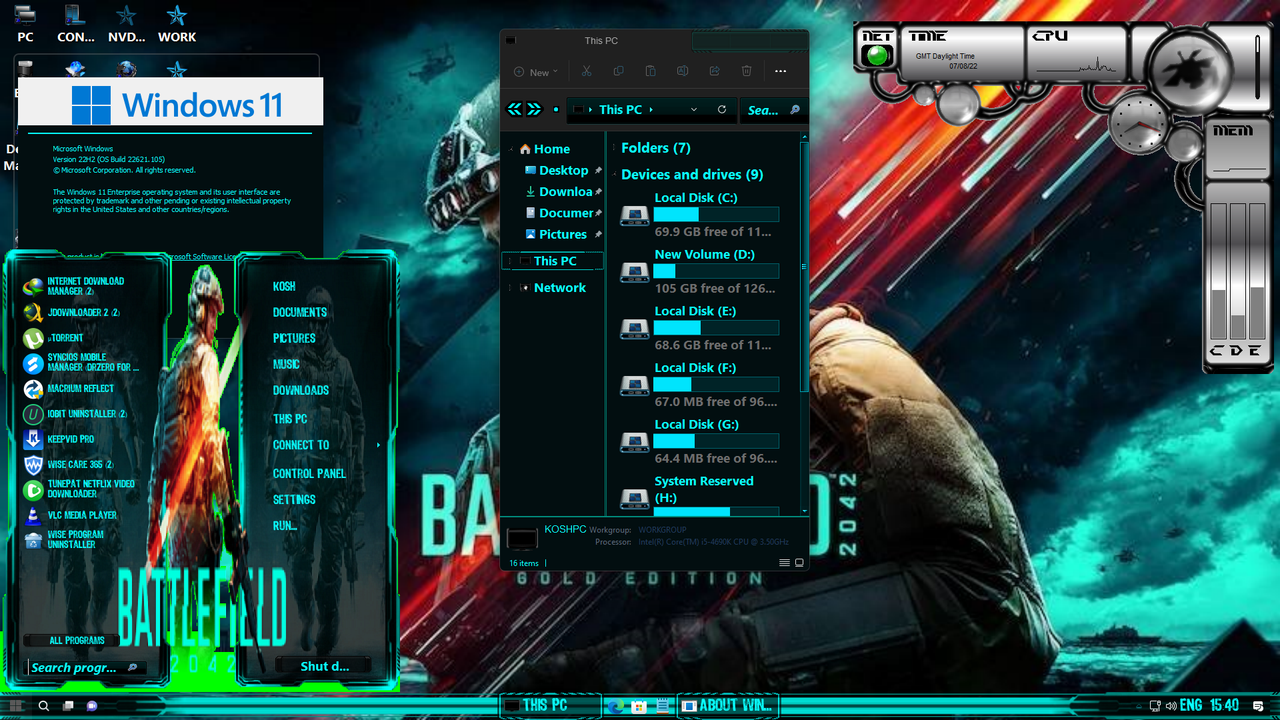Click the taskbar search magnifier icon
Viewport: 1280px width, 720px height.
coord(43,706)
